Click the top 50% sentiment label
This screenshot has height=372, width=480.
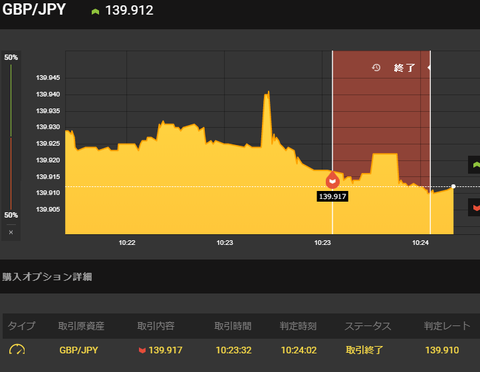coord(11,58)
